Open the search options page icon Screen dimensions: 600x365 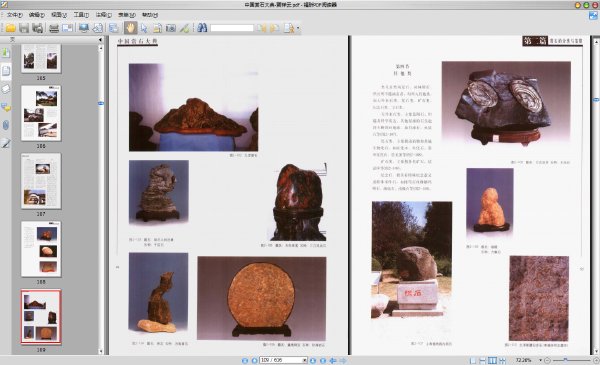289,28
